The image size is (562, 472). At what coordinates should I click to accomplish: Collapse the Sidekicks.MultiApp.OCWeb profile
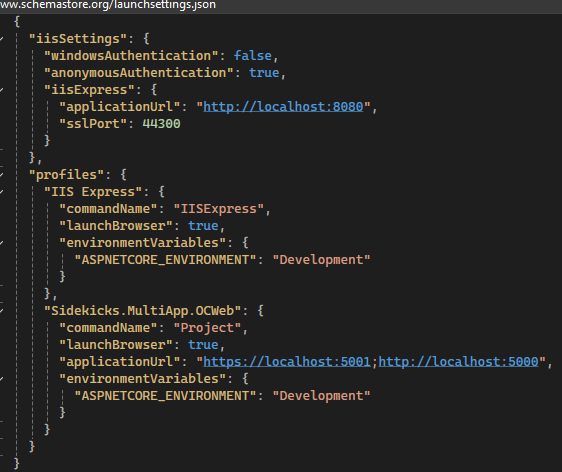(x=1, y=311)
